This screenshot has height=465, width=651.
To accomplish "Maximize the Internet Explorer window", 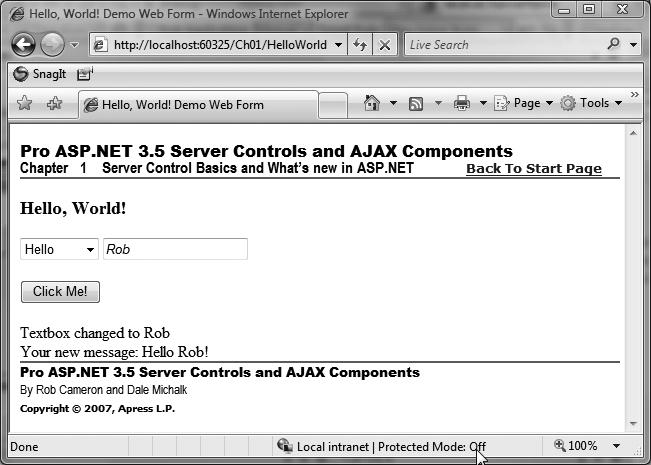I will point(589,10).
